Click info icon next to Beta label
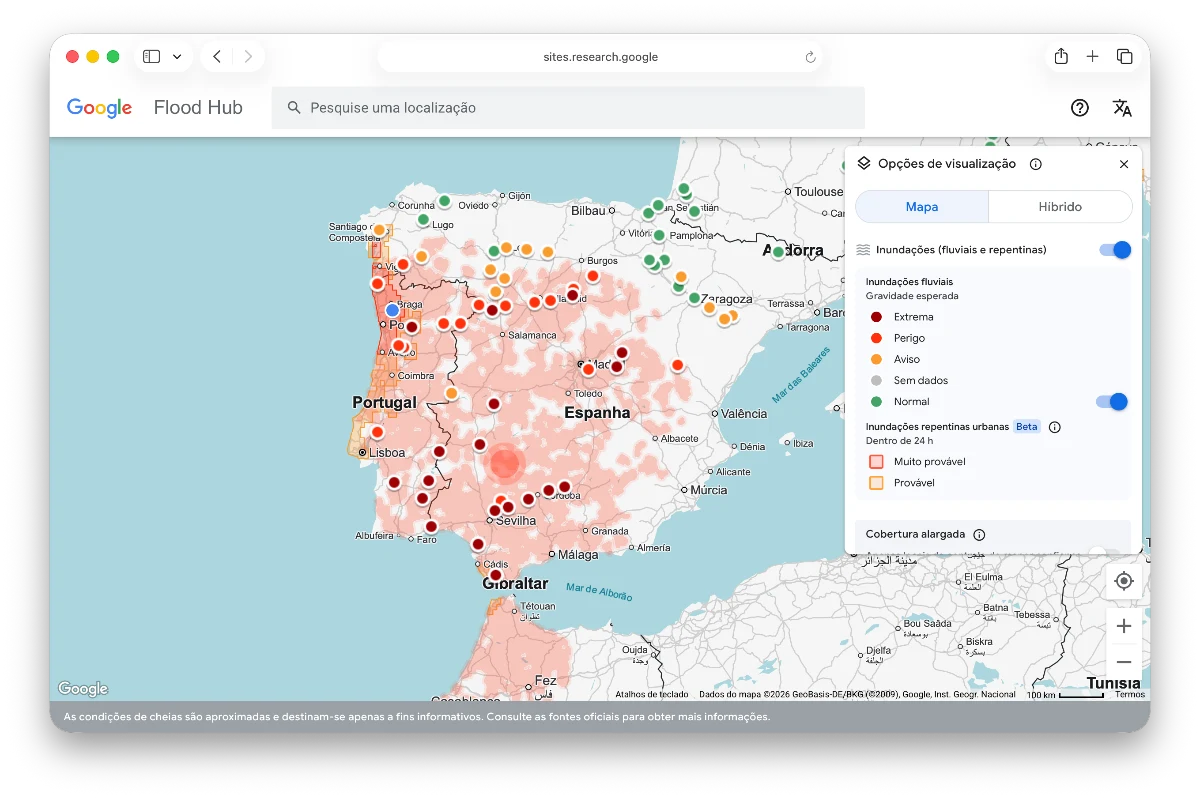This screenshot has height=798, width=1200. coord(1054,427)
